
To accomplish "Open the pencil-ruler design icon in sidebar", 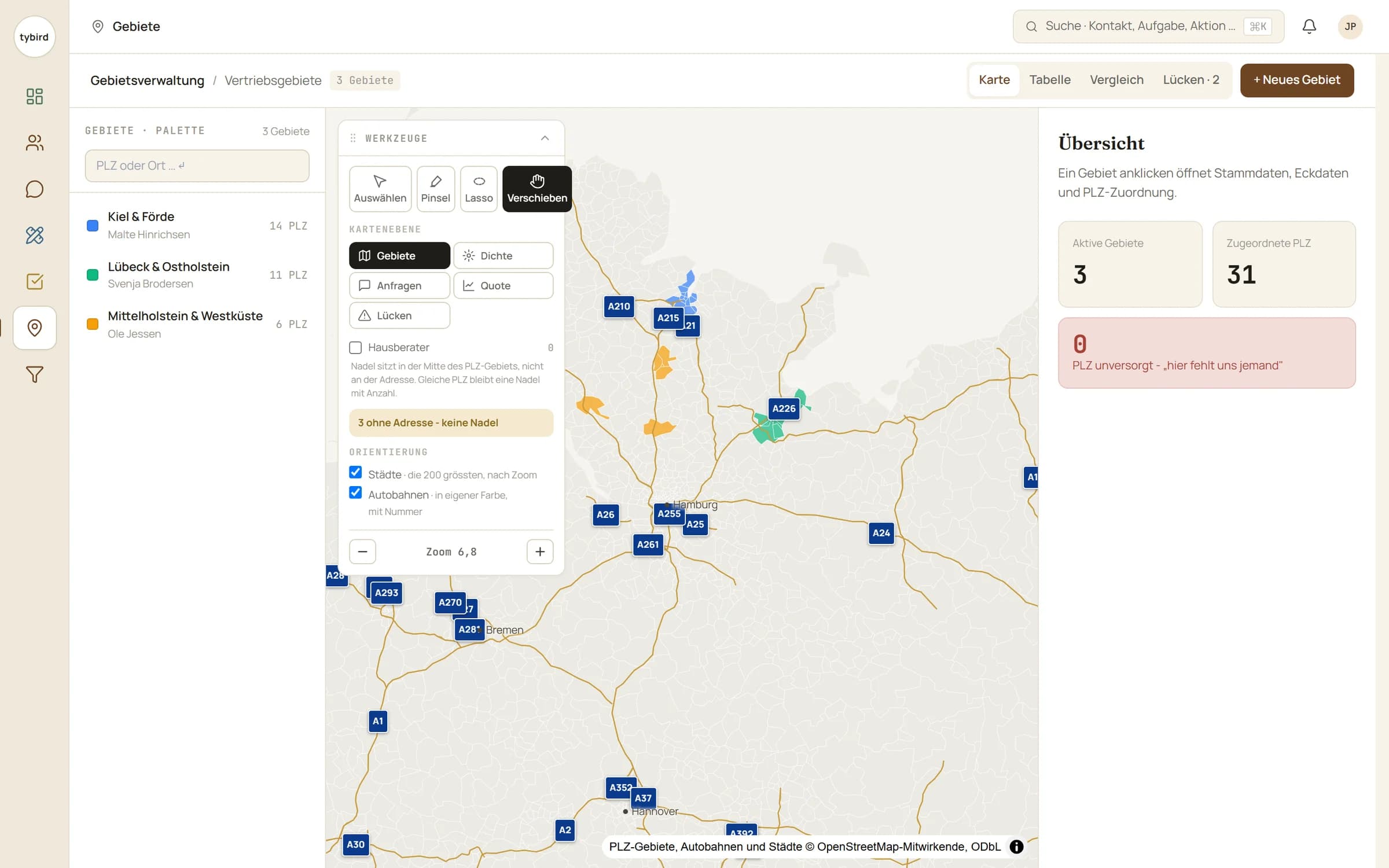I will (35, 236).
